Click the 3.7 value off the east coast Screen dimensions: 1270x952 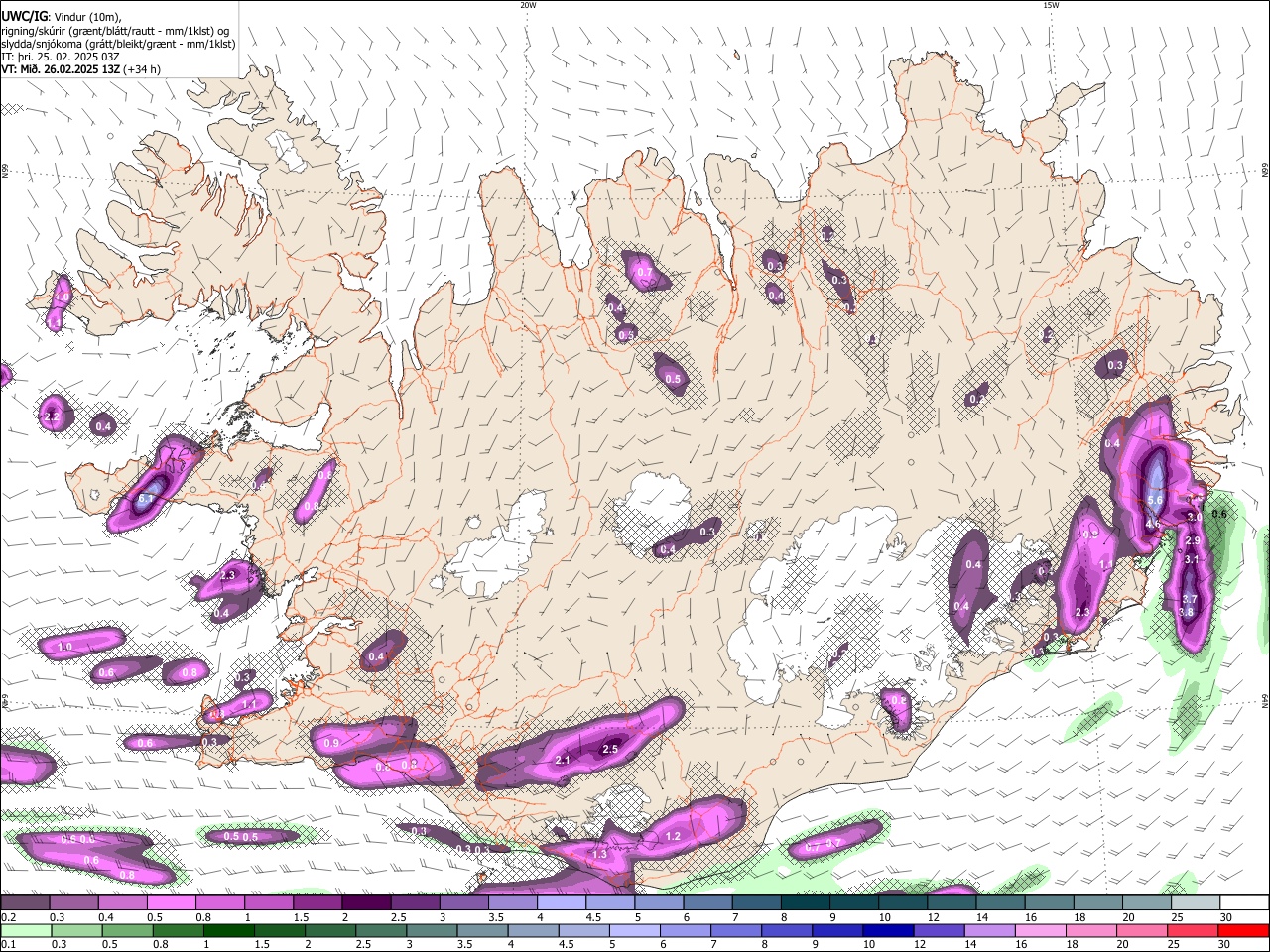pyautogui.click(x=1191, y=599)
